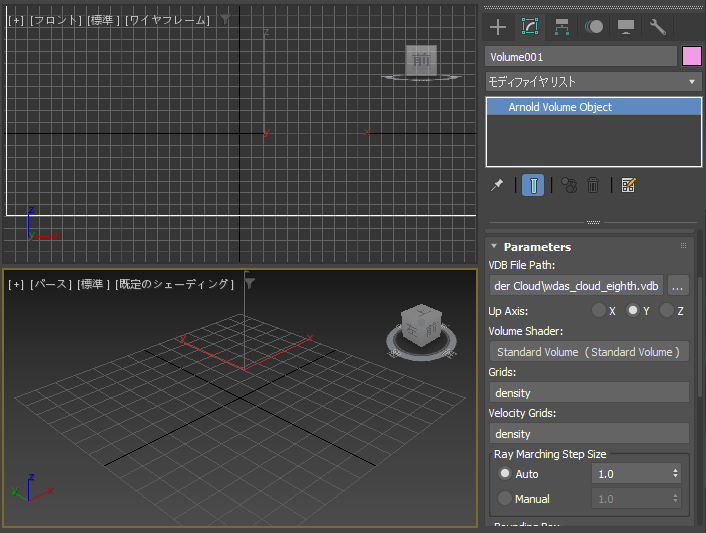Open the Utilities wrench tab
706x533 pixels.
(657, 27)
